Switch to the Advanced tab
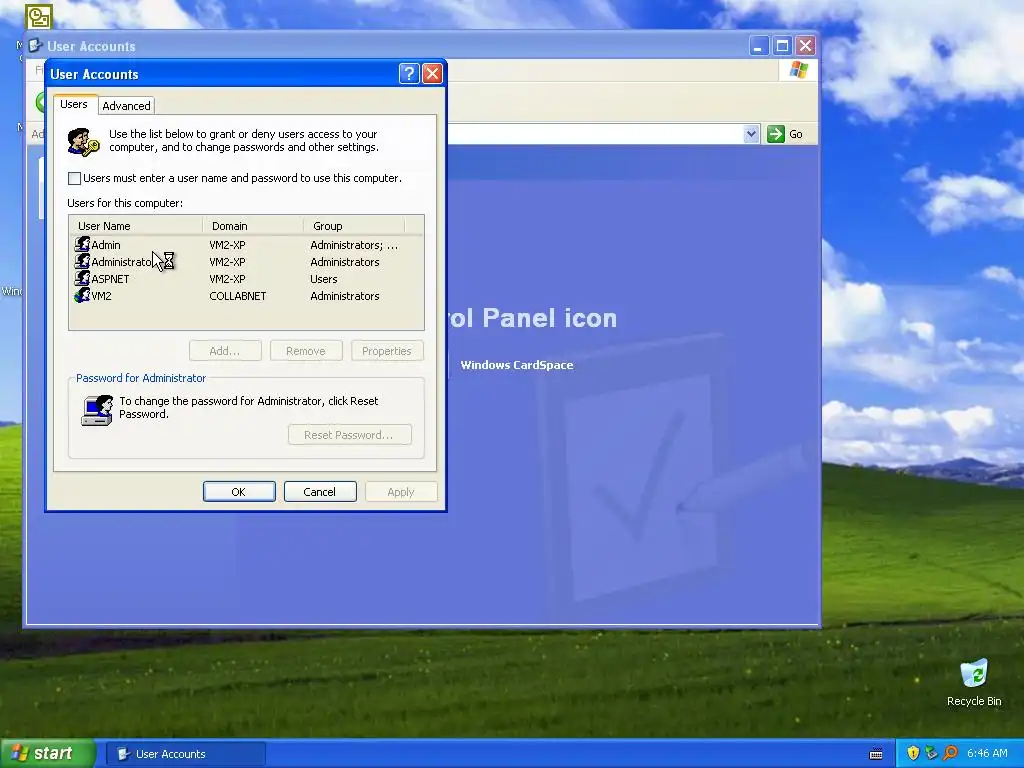 126,106
